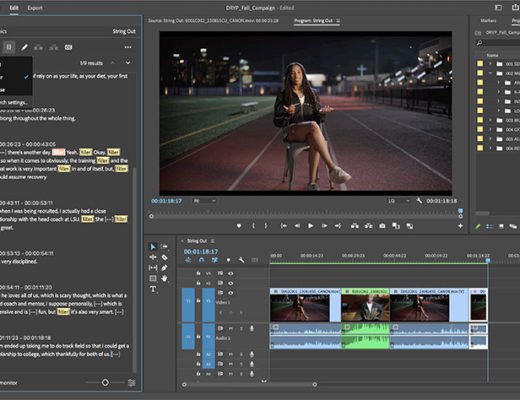Screen dimensions: 520x400
Task: Click the Program monitor timecode 00:01:18:17
Action: click(x=166, y=201)
